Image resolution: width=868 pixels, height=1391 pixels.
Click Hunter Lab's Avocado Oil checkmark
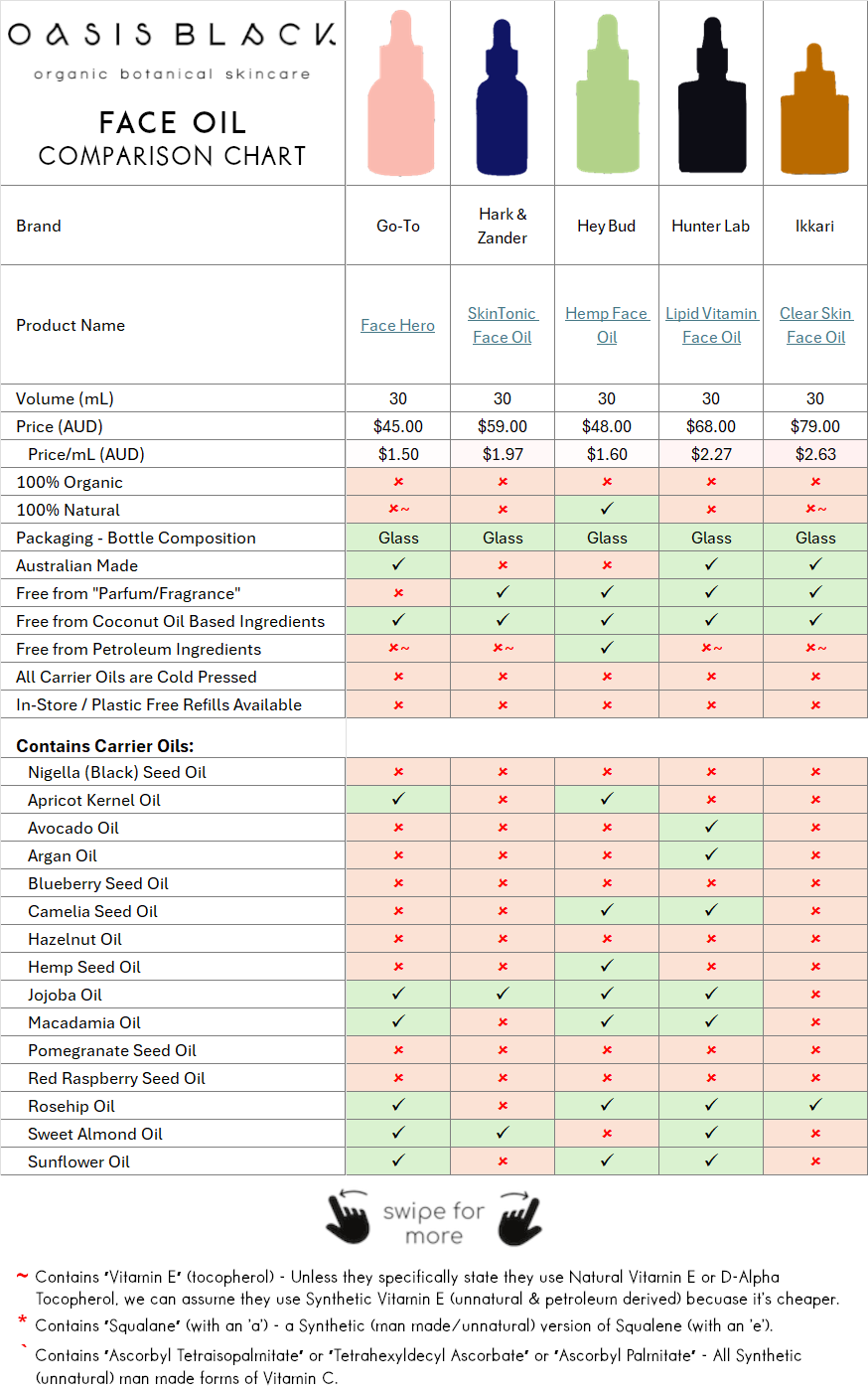click(x=711, y=827)
